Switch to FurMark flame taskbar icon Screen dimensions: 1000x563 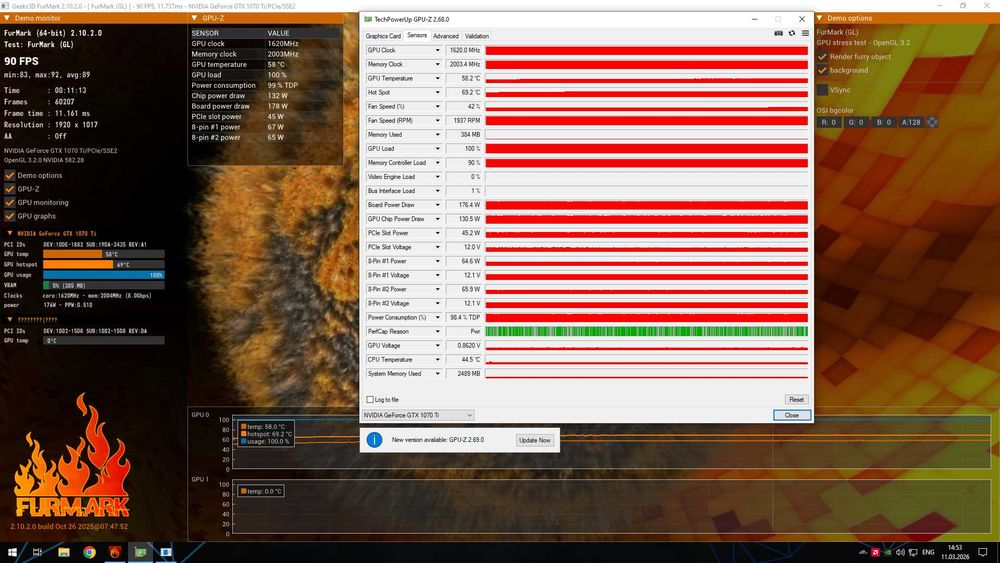click(115, 552)
